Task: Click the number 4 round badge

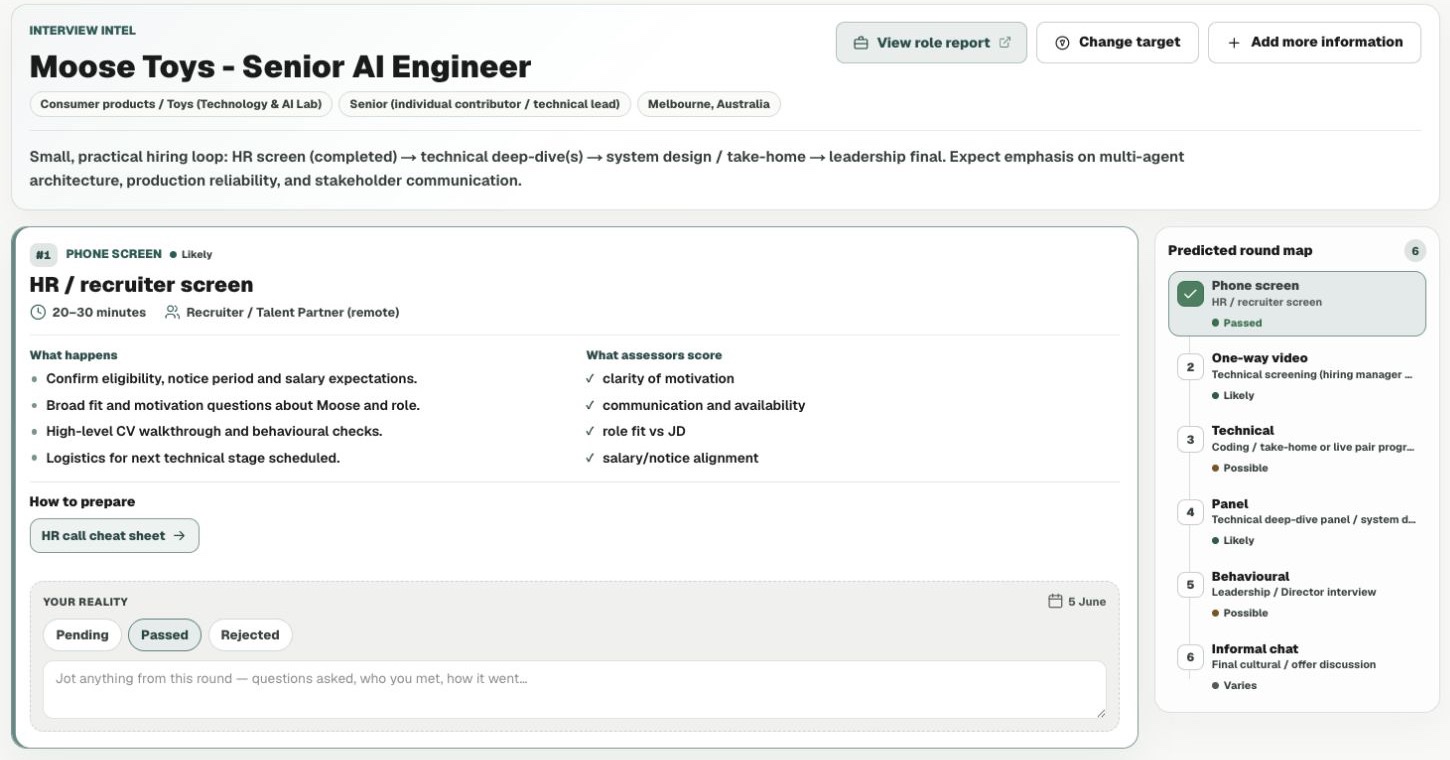Action: [x=1190, y=513]
